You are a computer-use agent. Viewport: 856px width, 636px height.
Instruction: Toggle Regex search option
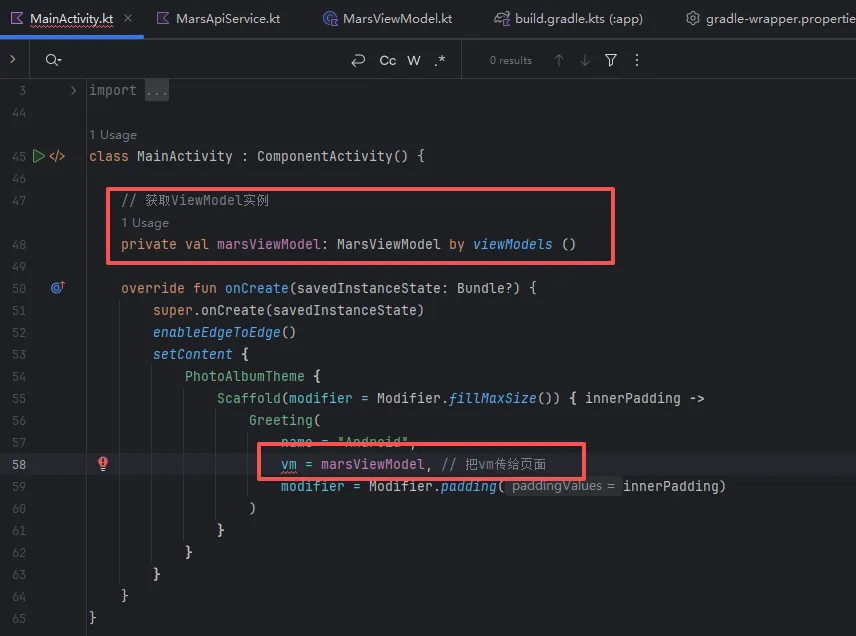440,60
